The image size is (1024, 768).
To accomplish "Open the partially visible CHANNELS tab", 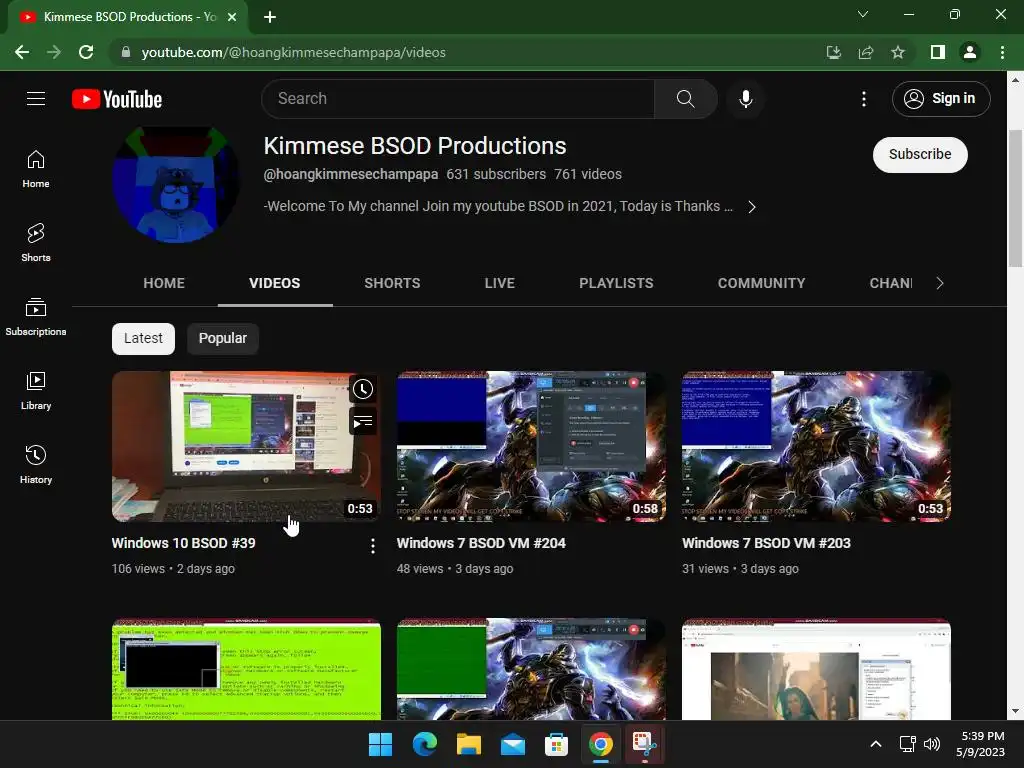I will (891, 283).
